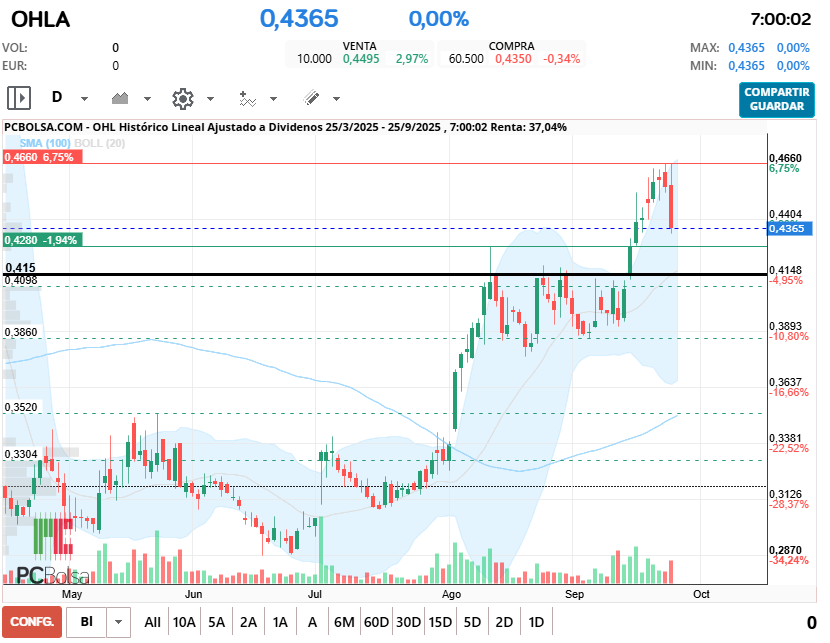Toggle the BOLL (20) indicator label

(x=100, y=143)
